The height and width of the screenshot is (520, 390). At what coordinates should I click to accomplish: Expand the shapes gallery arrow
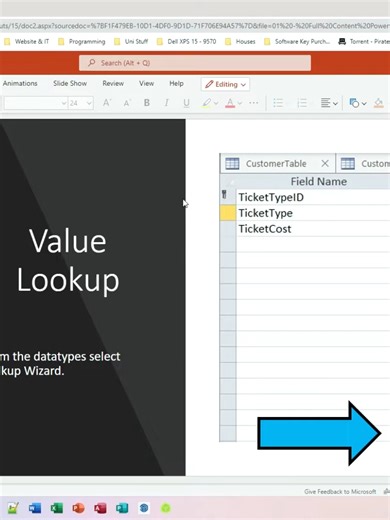(x=364, y=104)
